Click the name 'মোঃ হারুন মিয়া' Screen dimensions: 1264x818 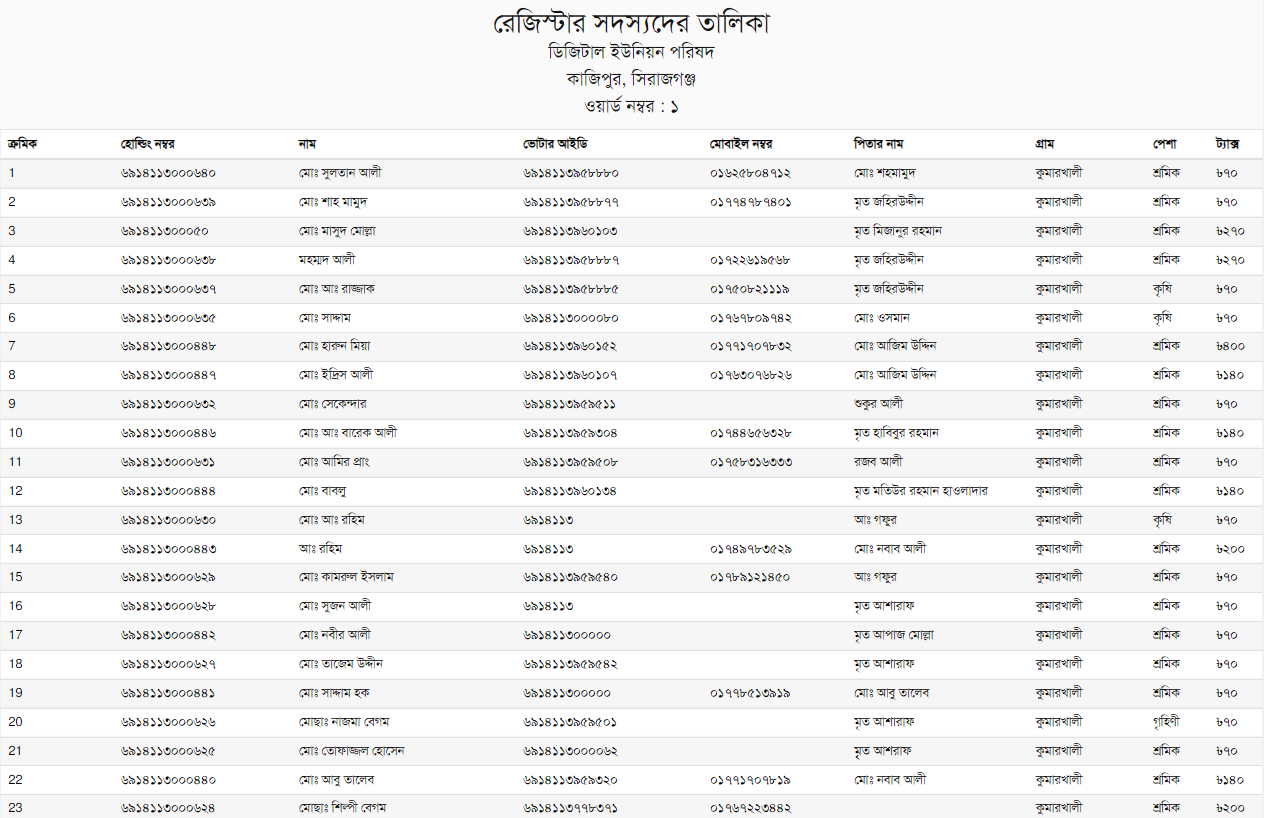click(334, 346)
